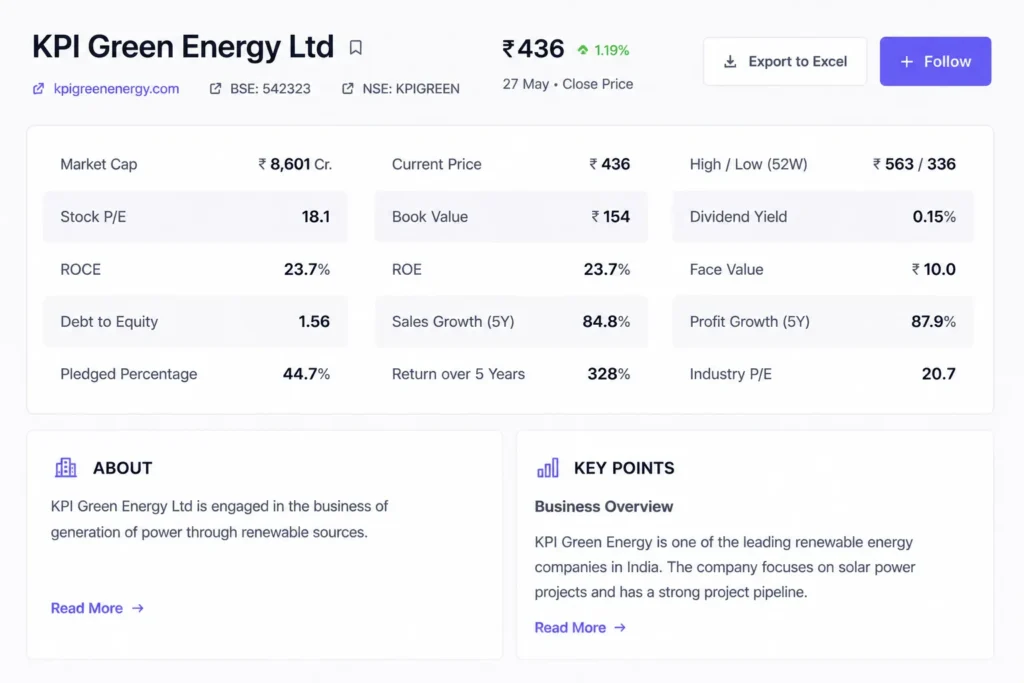Click the plus icon in Follow button
Viewport: 1024px width, 683px height.
tap(906, 61)
